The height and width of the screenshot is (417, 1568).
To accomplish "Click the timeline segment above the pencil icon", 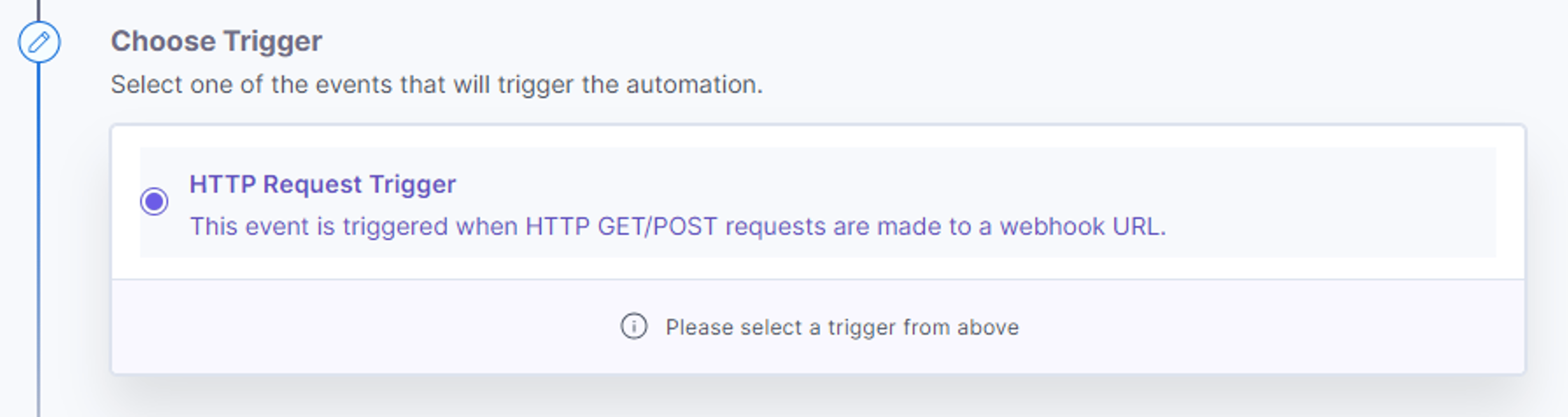I will pos(39,10).
